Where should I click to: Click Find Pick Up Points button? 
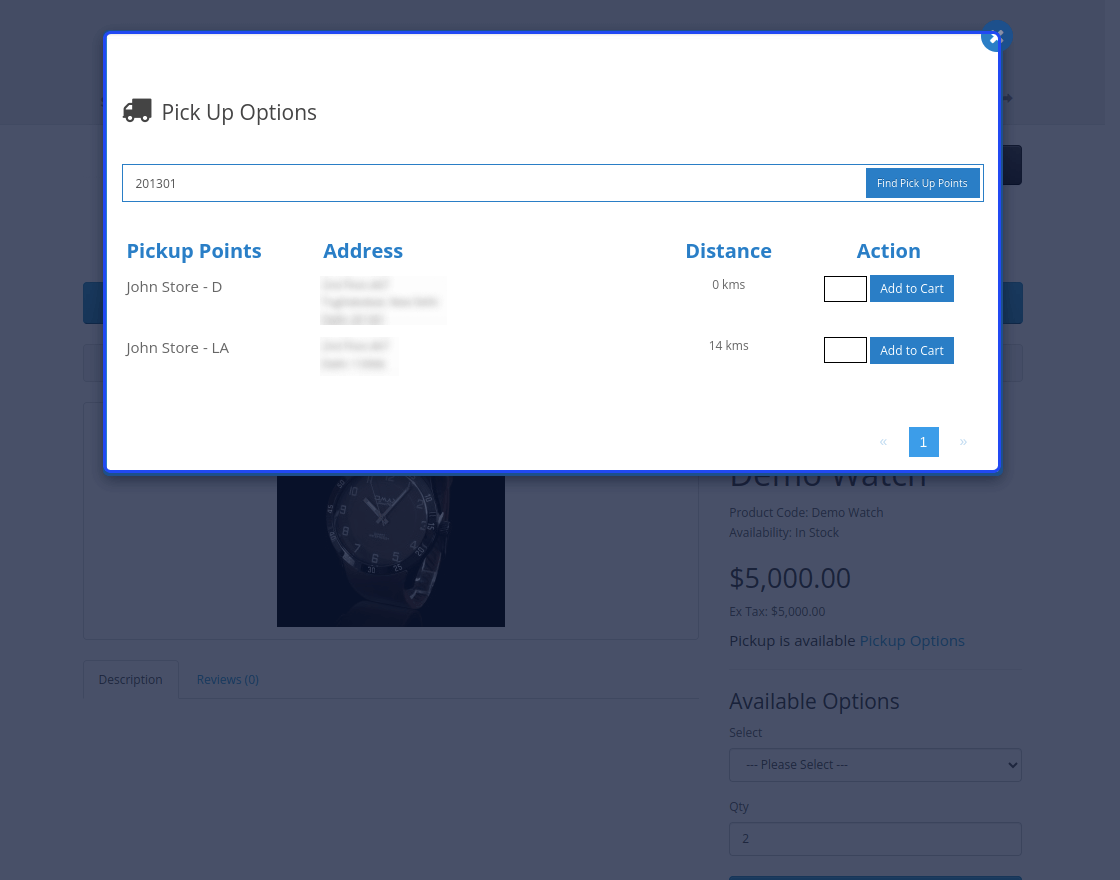coord(922,183)
